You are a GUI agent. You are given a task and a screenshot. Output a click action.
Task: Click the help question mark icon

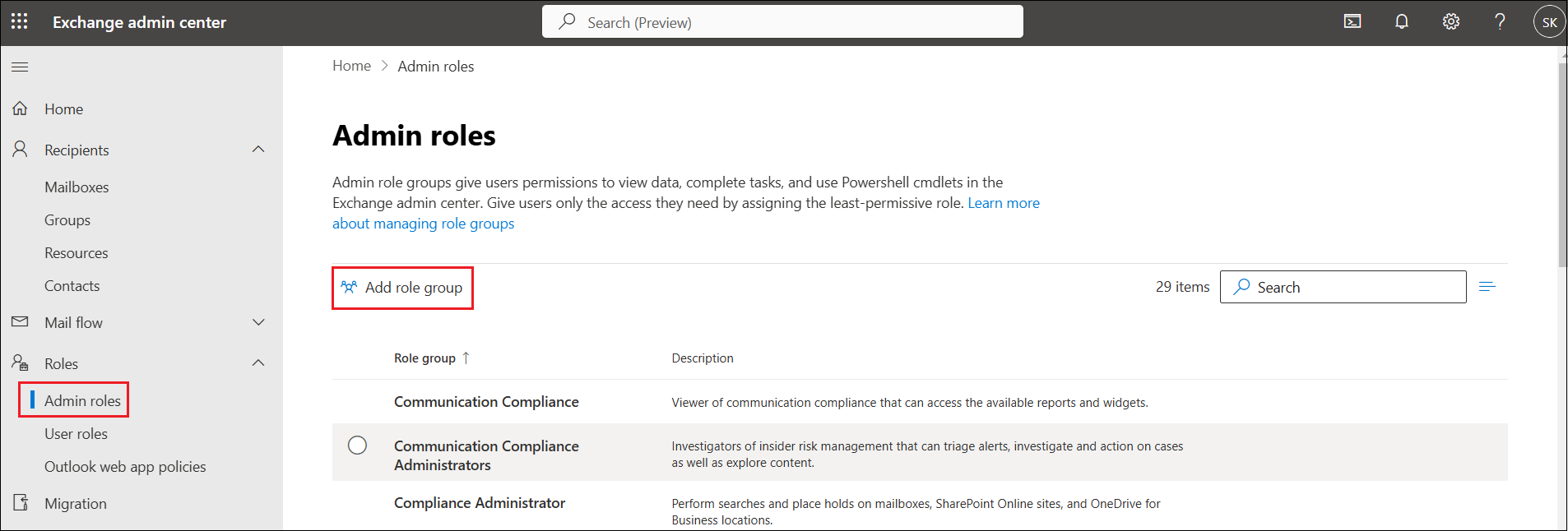(1500, 22)
